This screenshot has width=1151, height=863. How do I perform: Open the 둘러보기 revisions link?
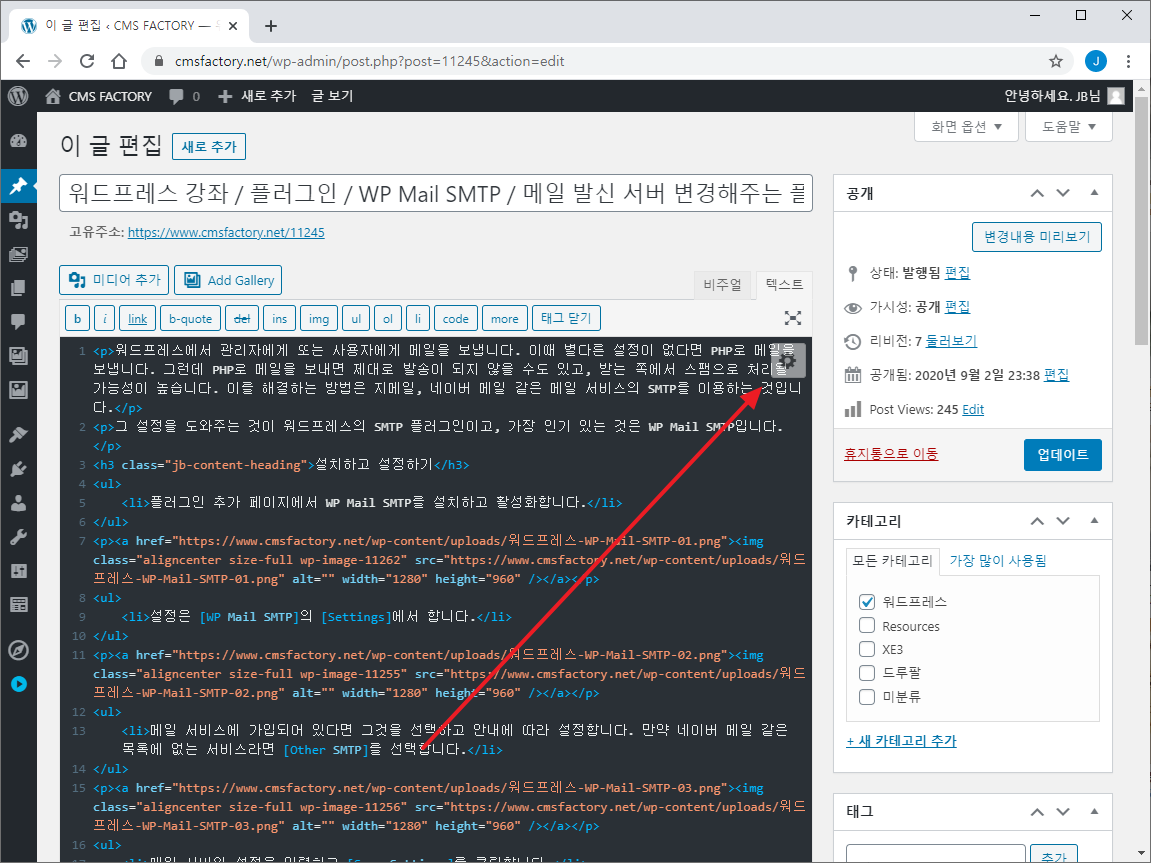pyautogui.click(x=951, y=341)
